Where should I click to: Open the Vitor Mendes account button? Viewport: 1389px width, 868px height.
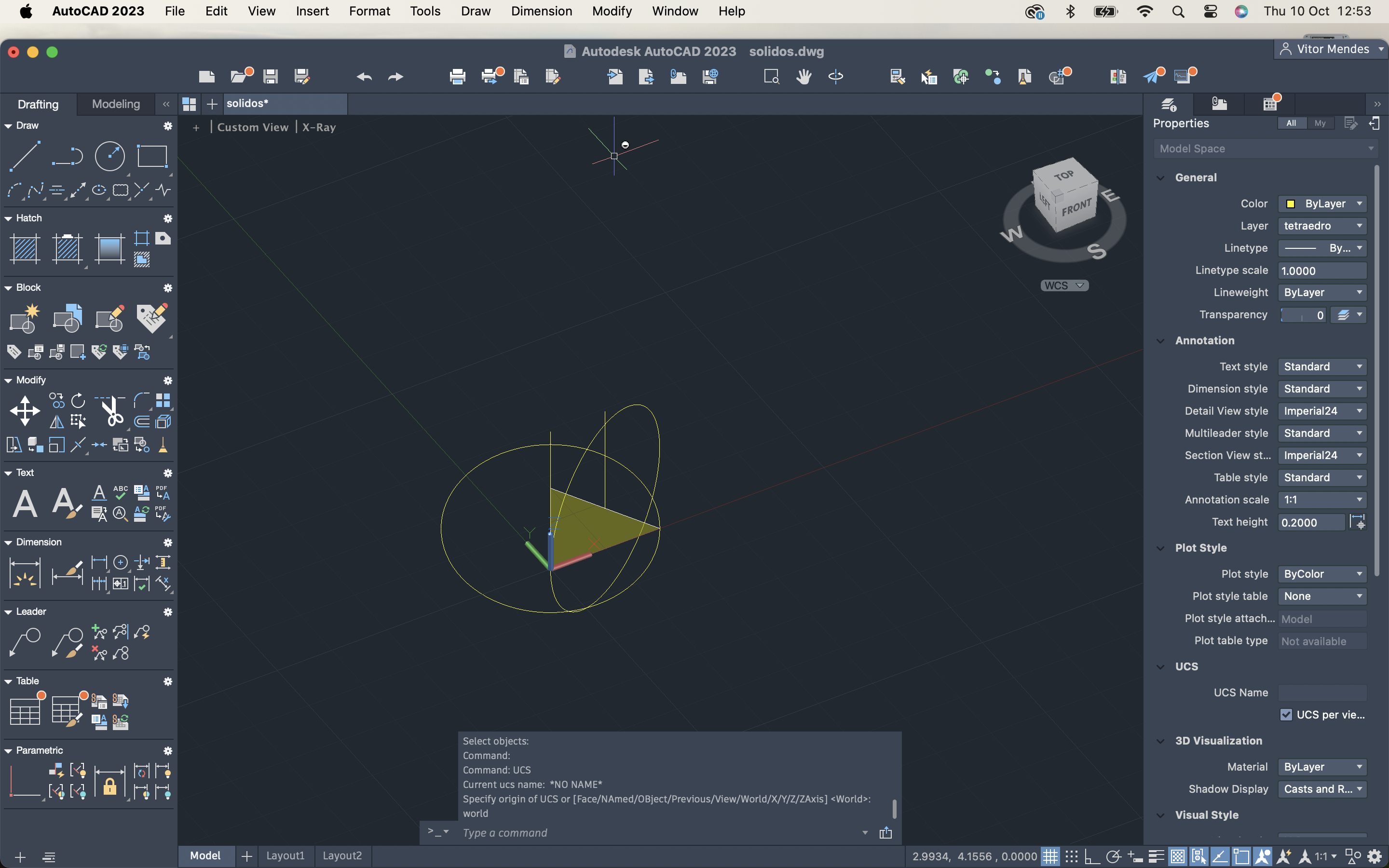[x=1331, y=49]
